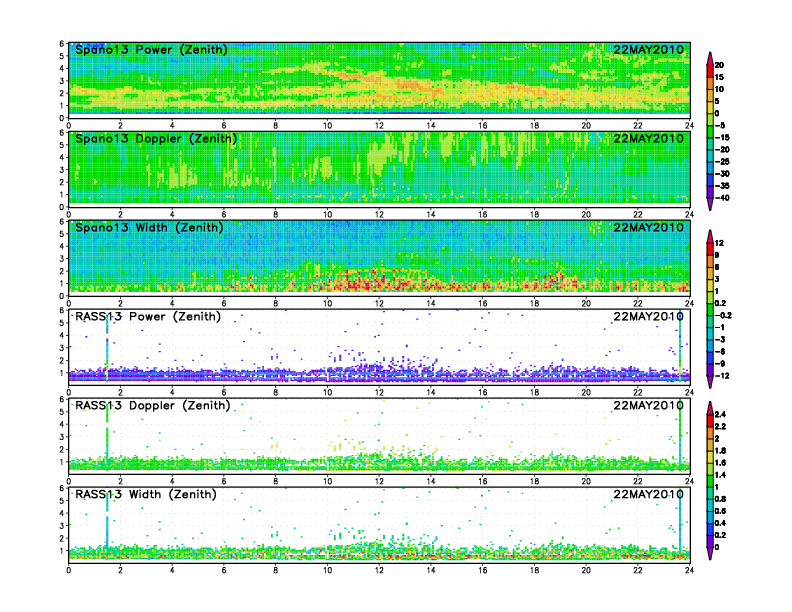Click the '-9' label on the middle color bar

pos(720,364)
